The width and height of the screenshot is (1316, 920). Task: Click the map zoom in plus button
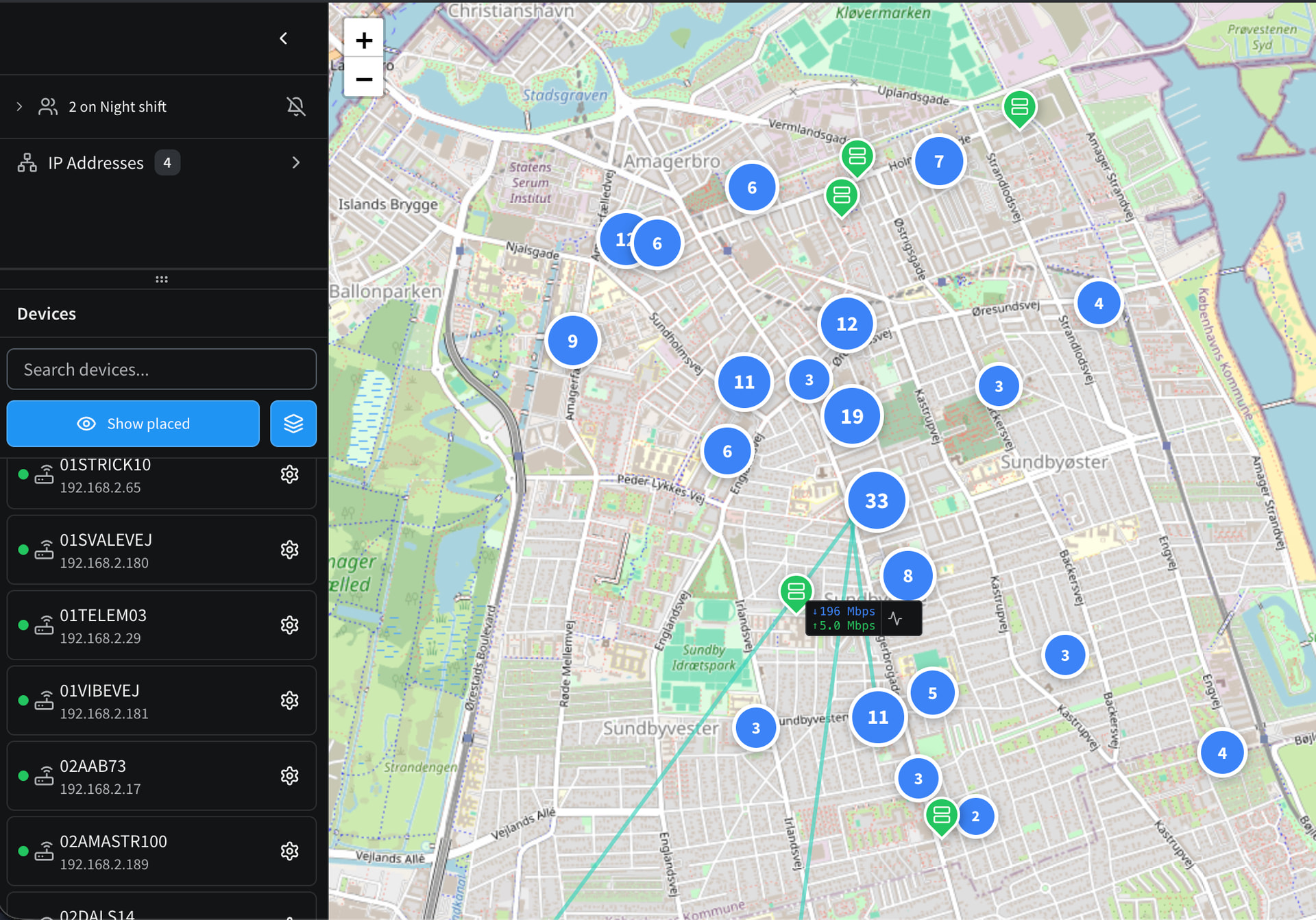[364, 40]
